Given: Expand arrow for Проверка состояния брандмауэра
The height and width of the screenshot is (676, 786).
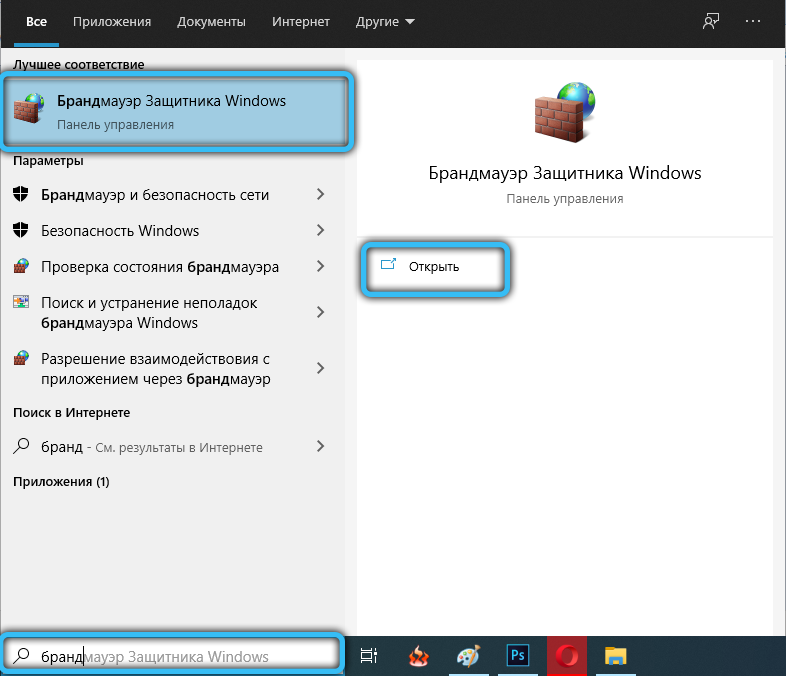Looking at the screenshot, I should click(x=320, y=267).
